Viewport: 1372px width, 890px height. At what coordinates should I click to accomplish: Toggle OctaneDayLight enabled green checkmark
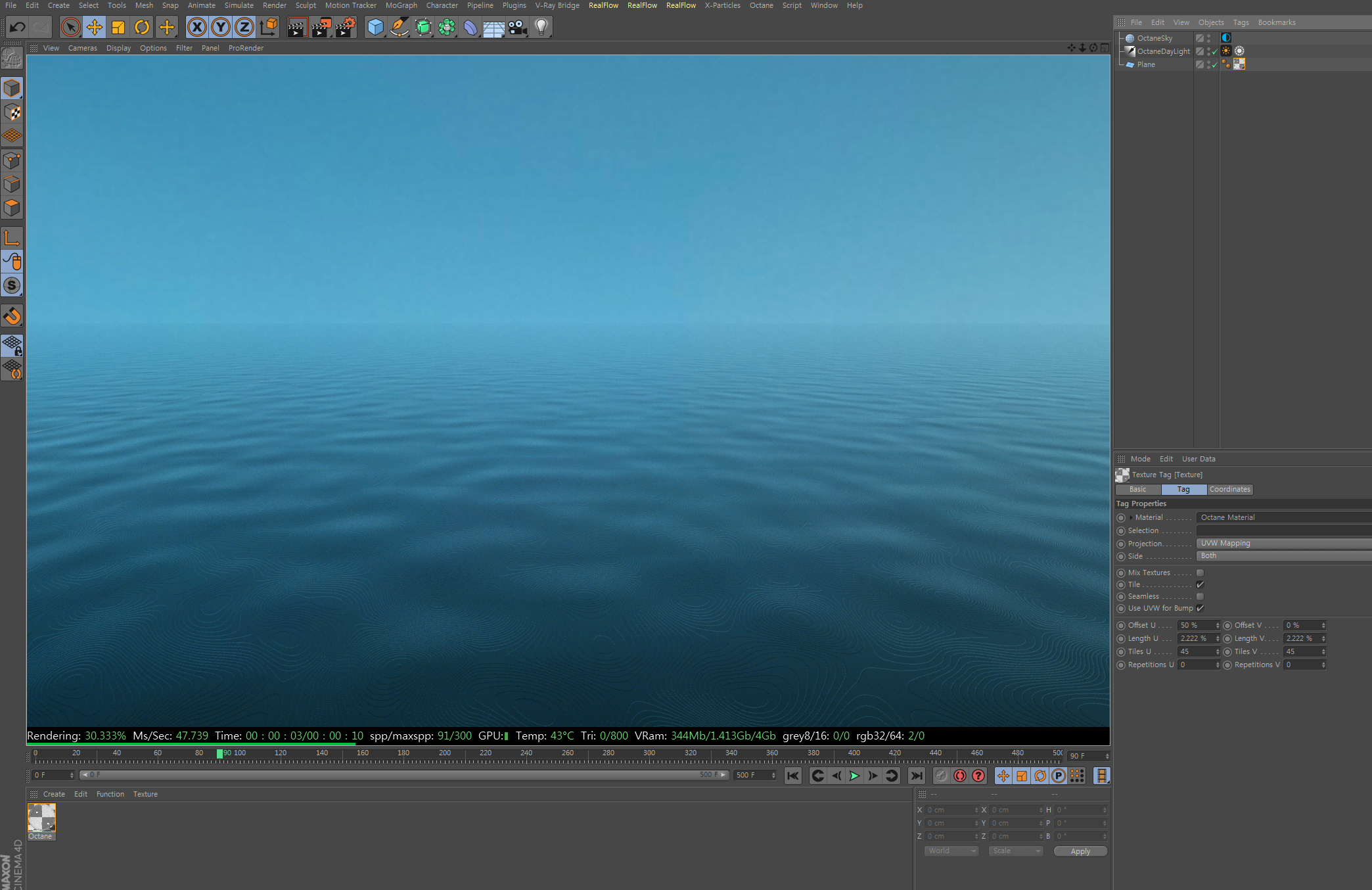pyautogui.click(x=1214, y=52)
